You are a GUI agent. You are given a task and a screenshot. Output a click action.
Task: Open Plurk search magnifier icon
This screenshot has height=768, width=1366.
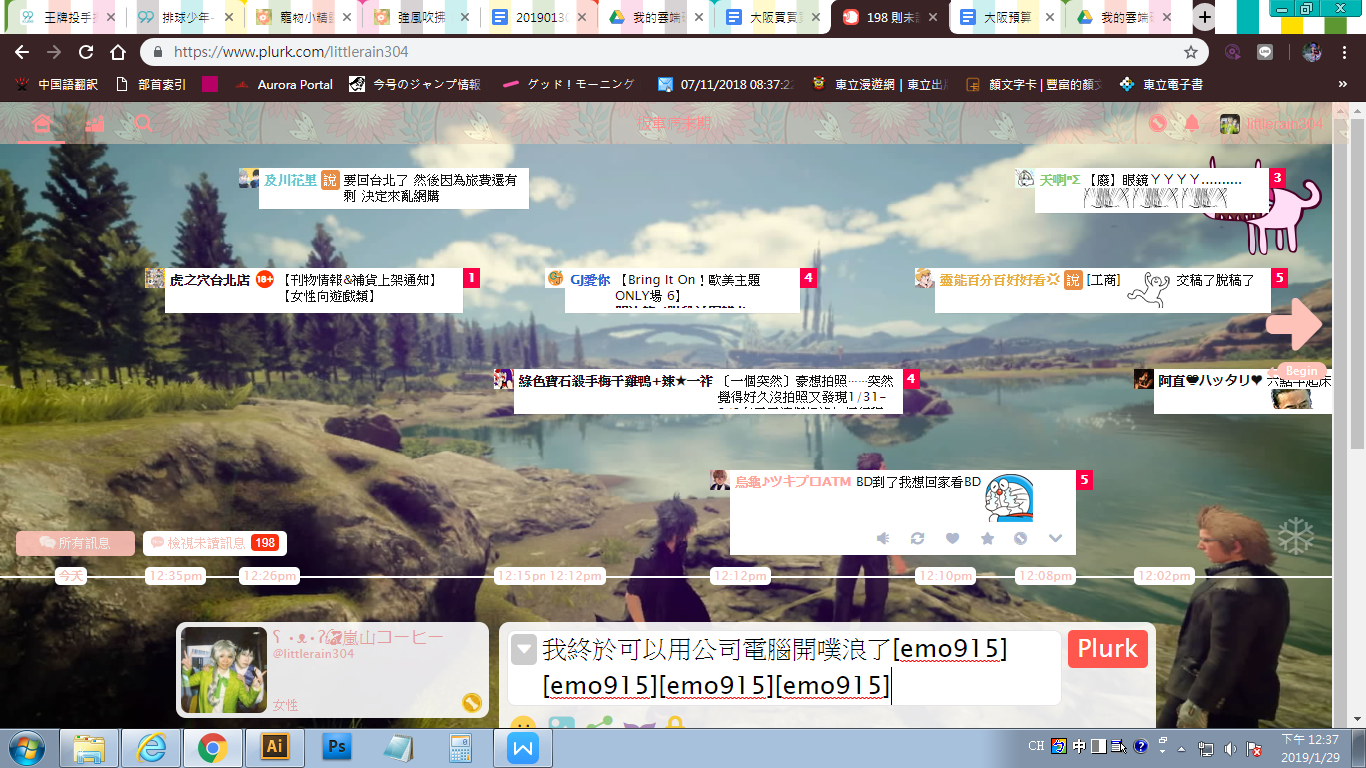pyautogui.click(x=144, y=124)
